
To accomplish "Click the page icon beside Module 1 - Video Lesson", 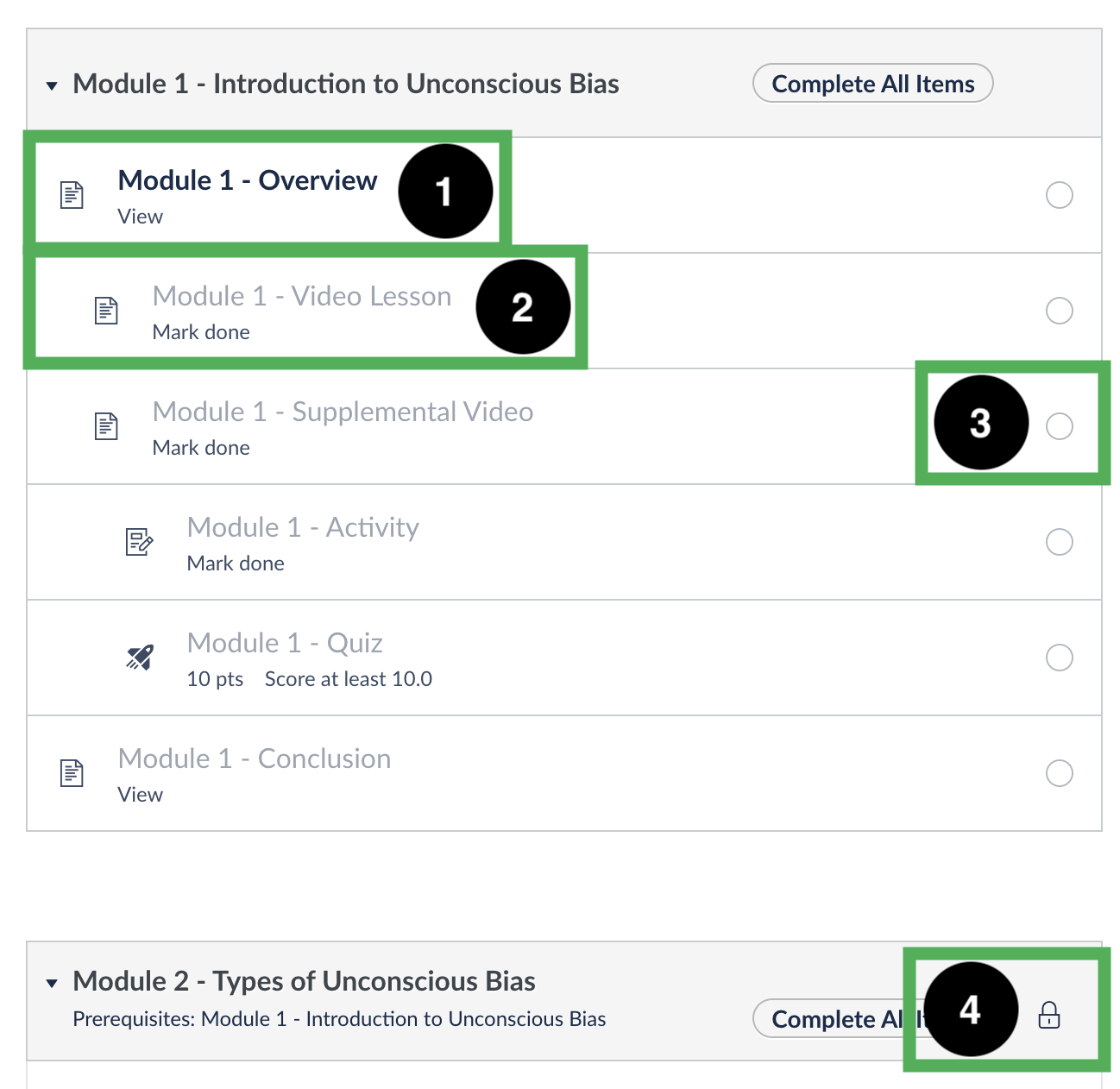I will [x=106, y=311].
